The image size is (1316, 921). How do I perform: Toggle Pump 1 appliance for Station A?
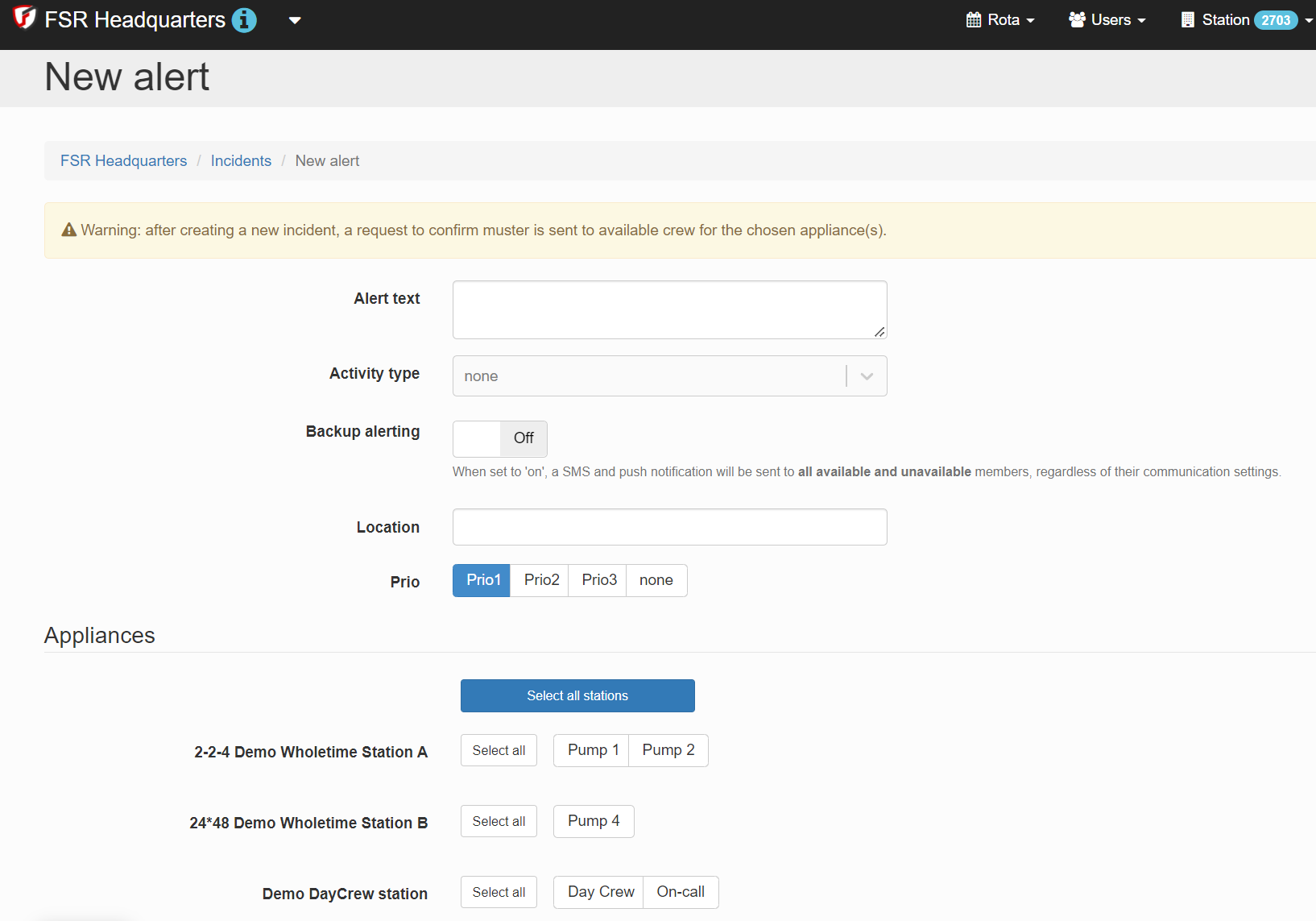point(592,750)
